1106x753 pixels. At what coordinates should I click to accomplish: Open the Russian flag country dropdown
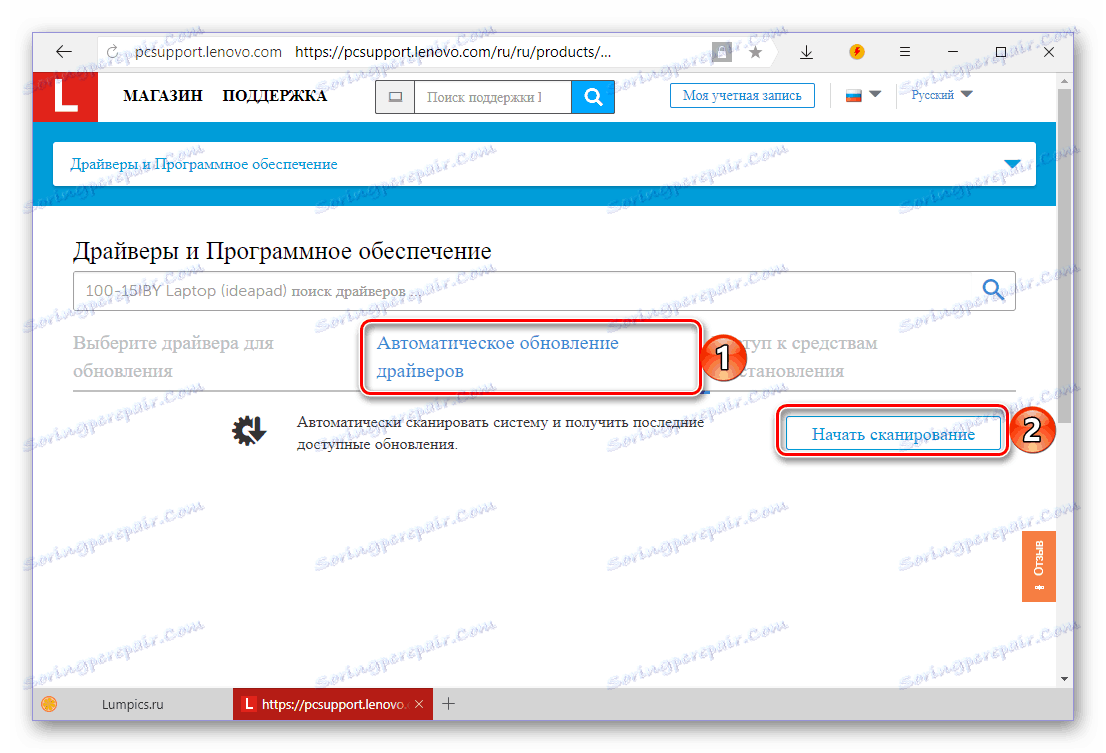[x=863, y=94]
